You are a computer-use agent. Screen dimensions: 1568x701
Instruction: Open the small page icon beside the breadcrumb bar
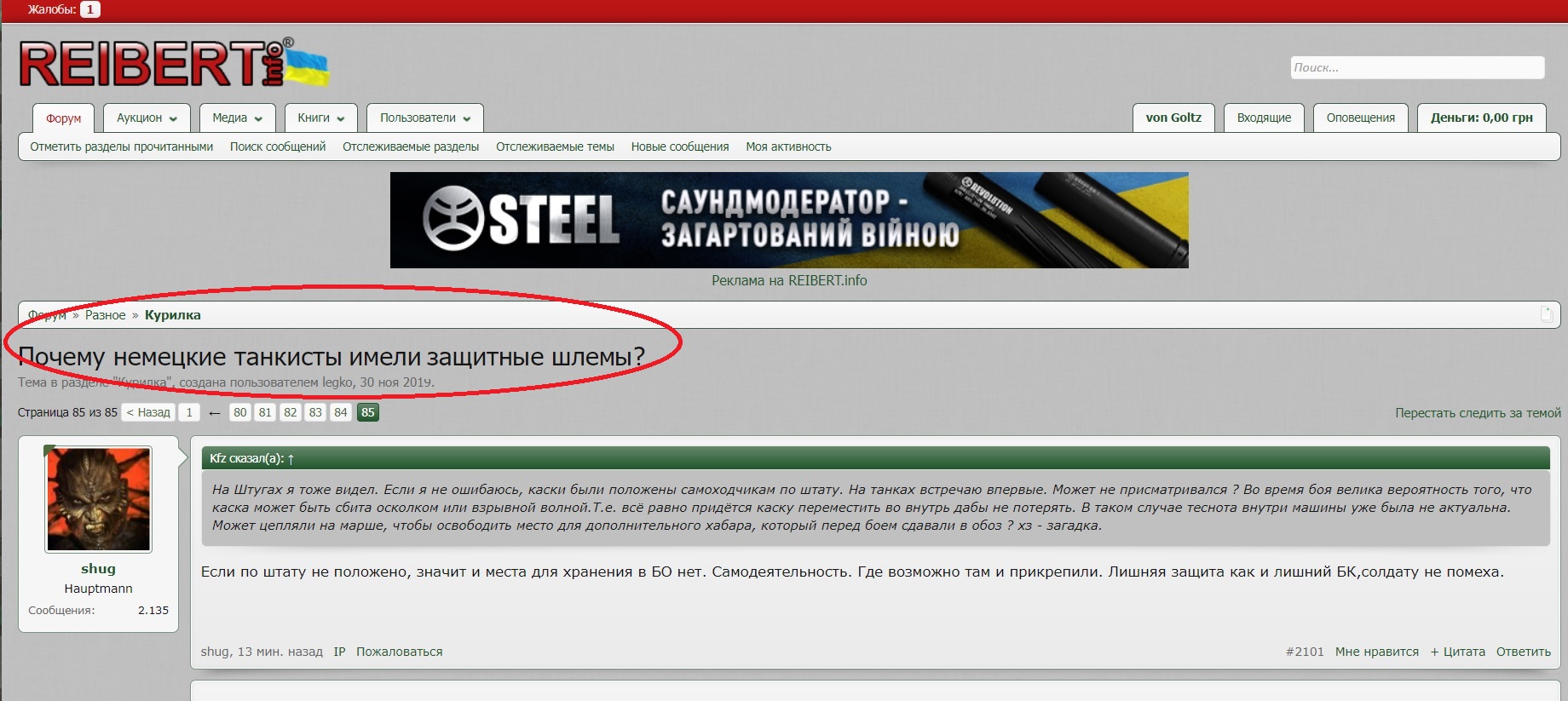(x=1547, y=314)
